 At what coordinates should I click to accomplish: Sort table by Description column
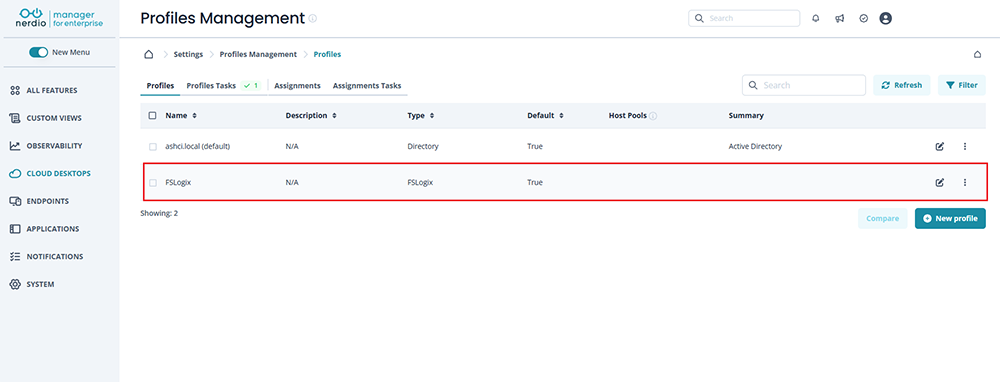(311, 116)
